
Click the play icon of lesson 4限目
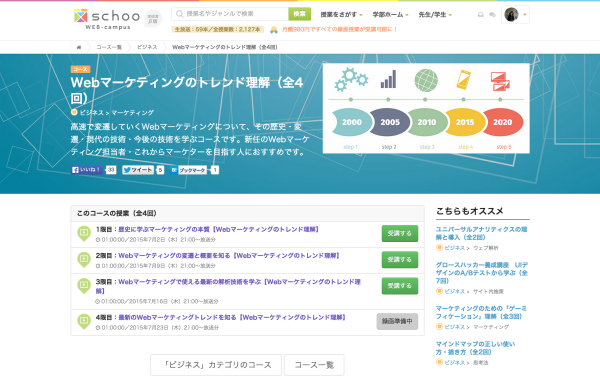84,321
